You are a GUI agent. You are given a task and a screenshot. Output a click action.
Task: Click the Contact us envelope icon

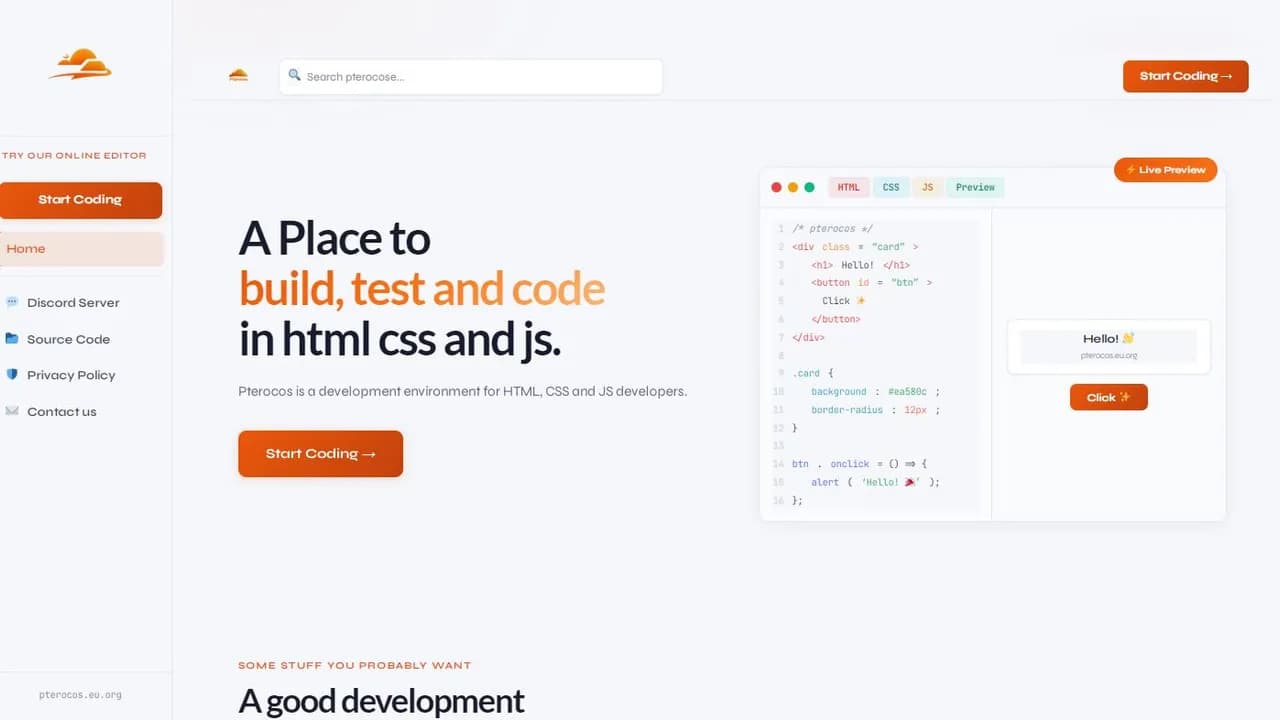[12, 411]
